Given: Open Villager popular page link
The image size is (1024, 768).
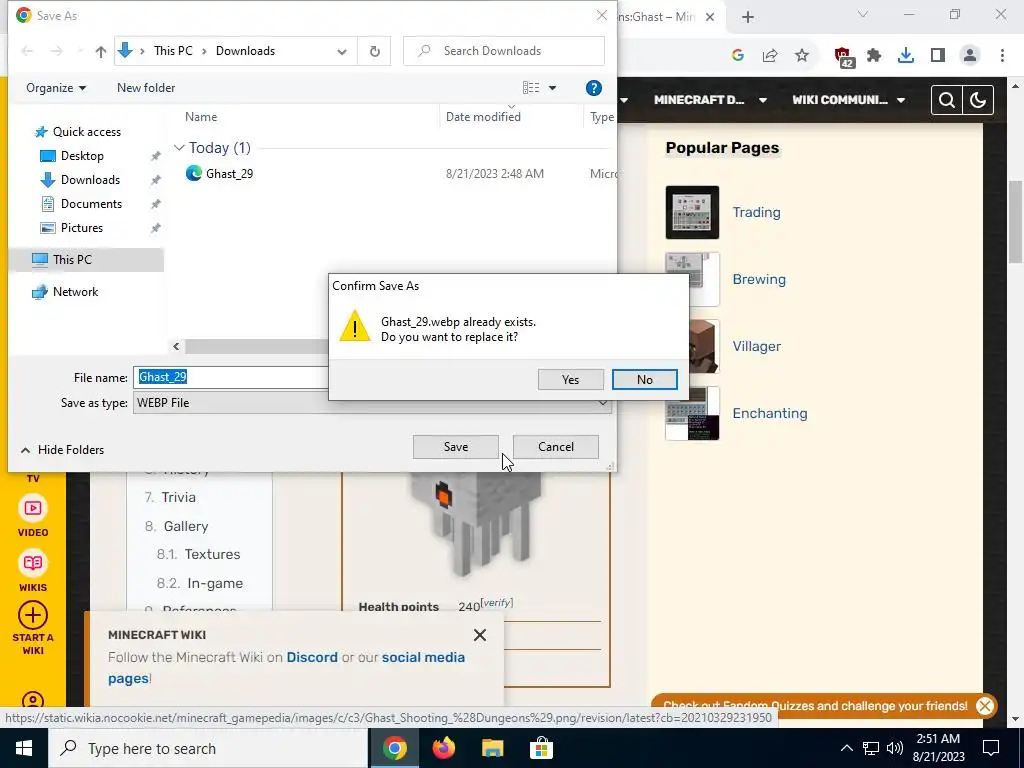Looking at the screenshot, I should [756, 346].
